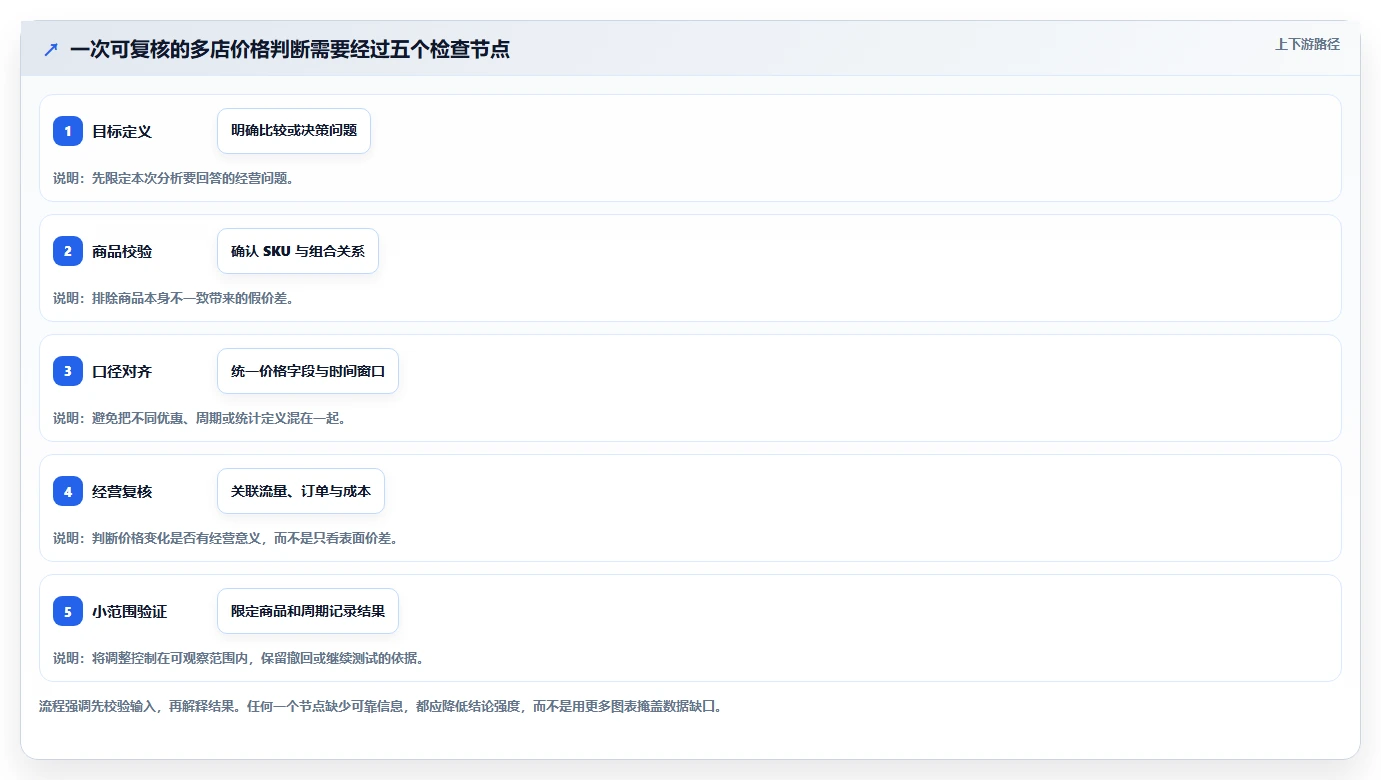The height and width of the screenshot is (780, 1381).
Task: Select the 口径对齐 step label
Action: tap(122, 371)
